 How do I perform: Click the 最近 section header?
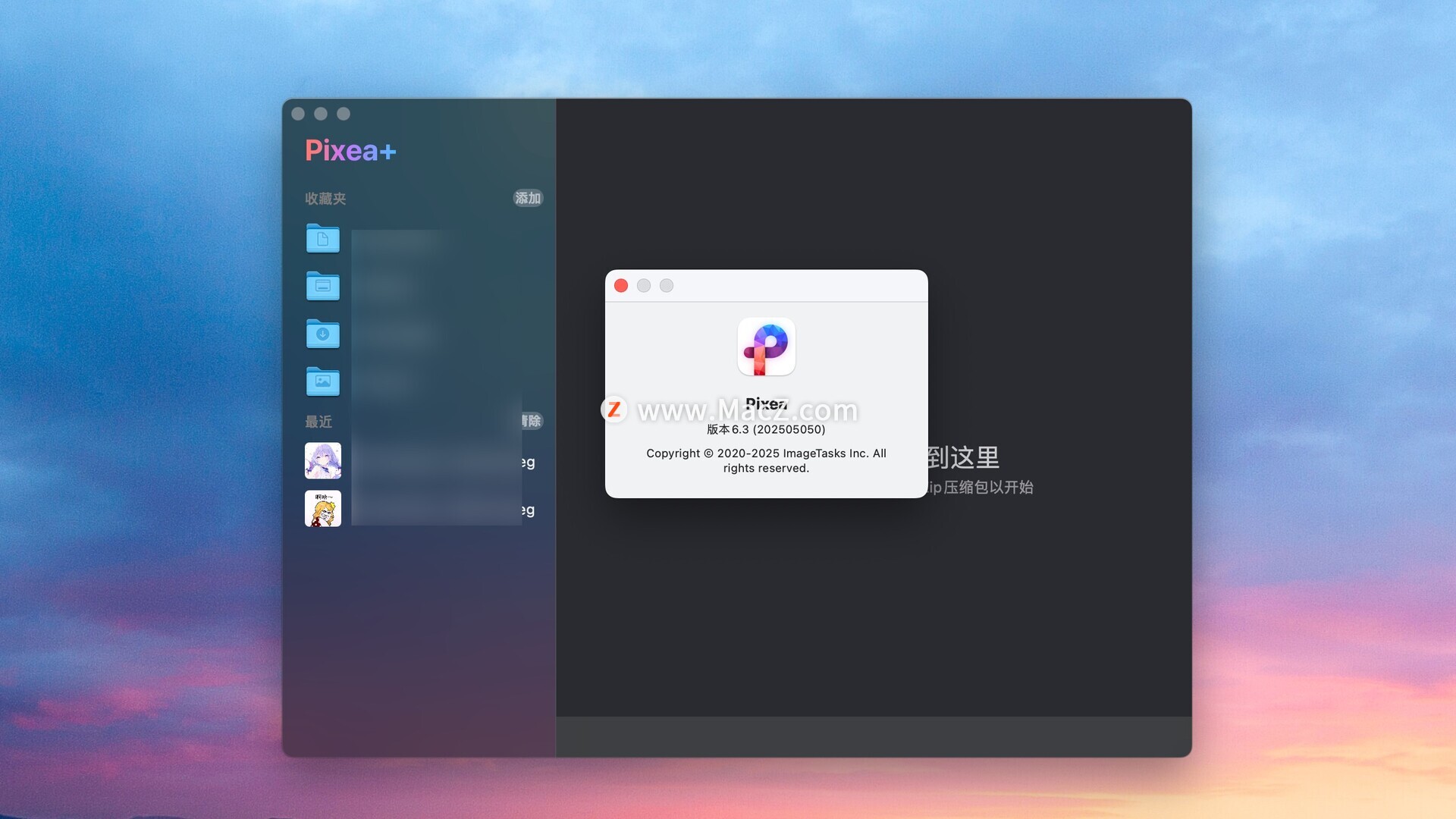coord(318,422)
